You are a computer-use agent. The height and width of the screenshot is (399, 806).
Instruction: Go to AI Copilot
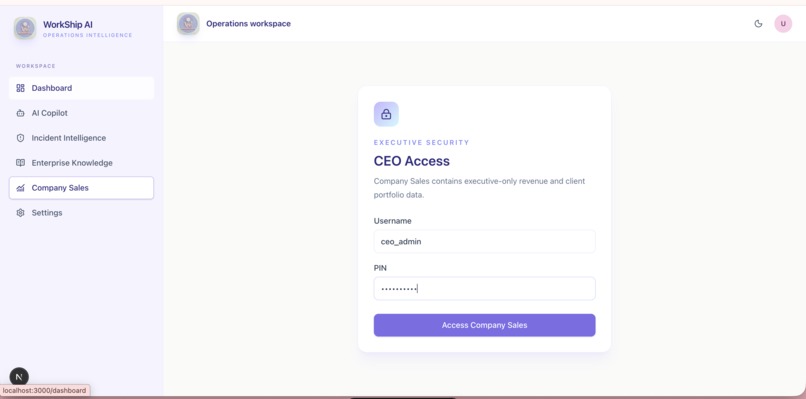pyautogui.click(x=81, y=113)
